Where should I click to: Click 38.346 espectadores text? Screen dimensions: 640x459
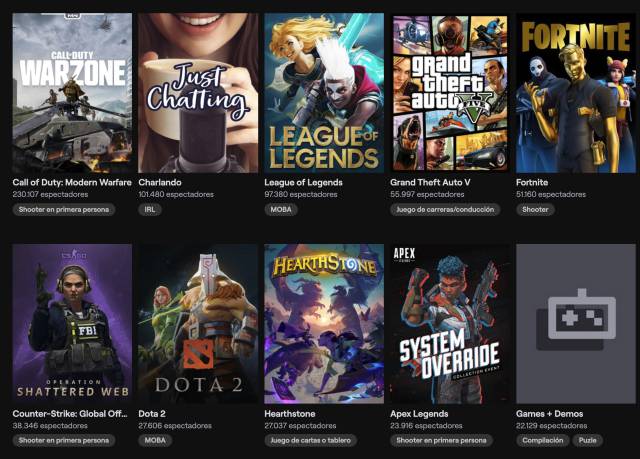[50, 426]
